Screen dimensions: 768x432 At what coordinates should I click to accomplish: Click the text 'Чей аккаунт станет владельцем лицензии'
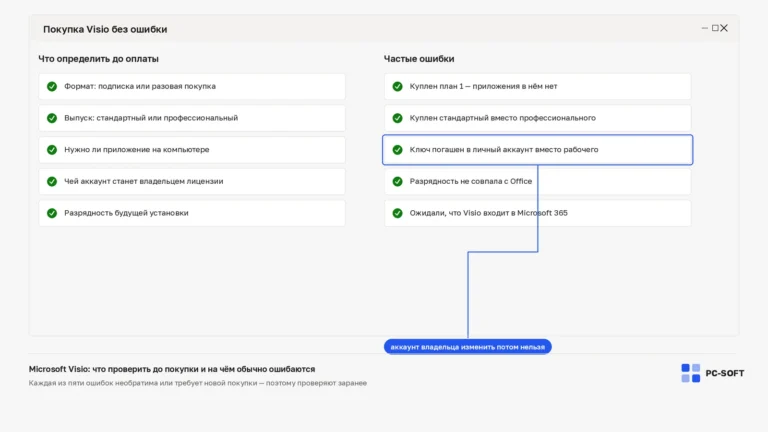[x=144, y=181]
